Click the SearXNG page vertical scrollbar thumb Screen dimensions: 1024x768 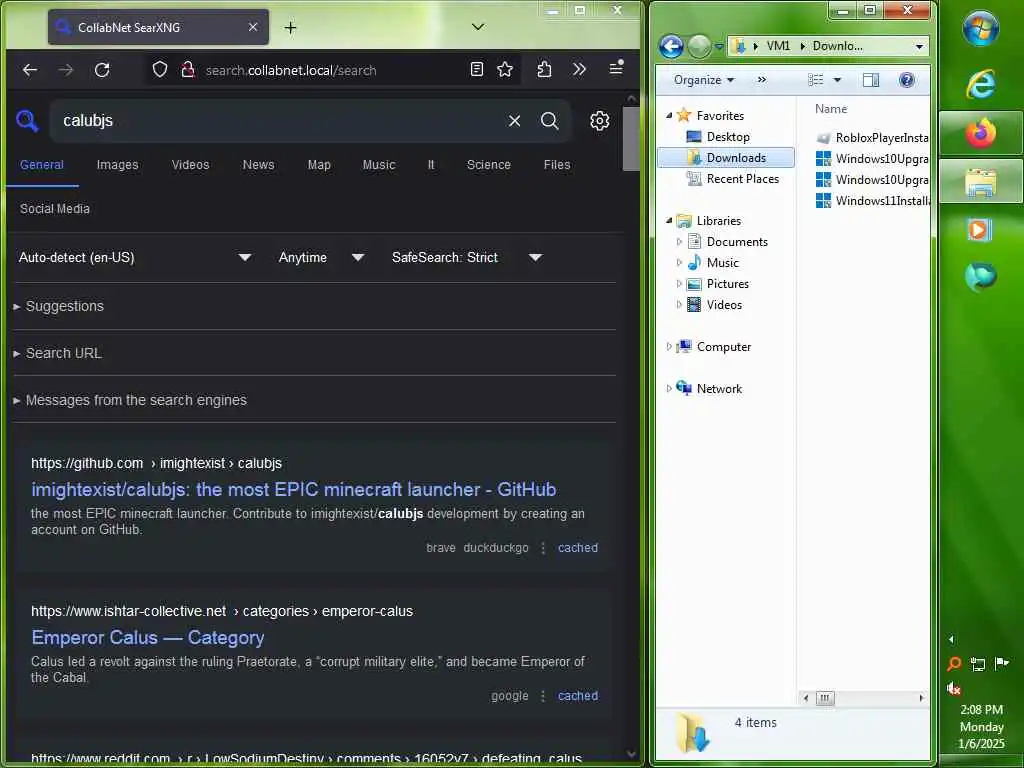630,138
